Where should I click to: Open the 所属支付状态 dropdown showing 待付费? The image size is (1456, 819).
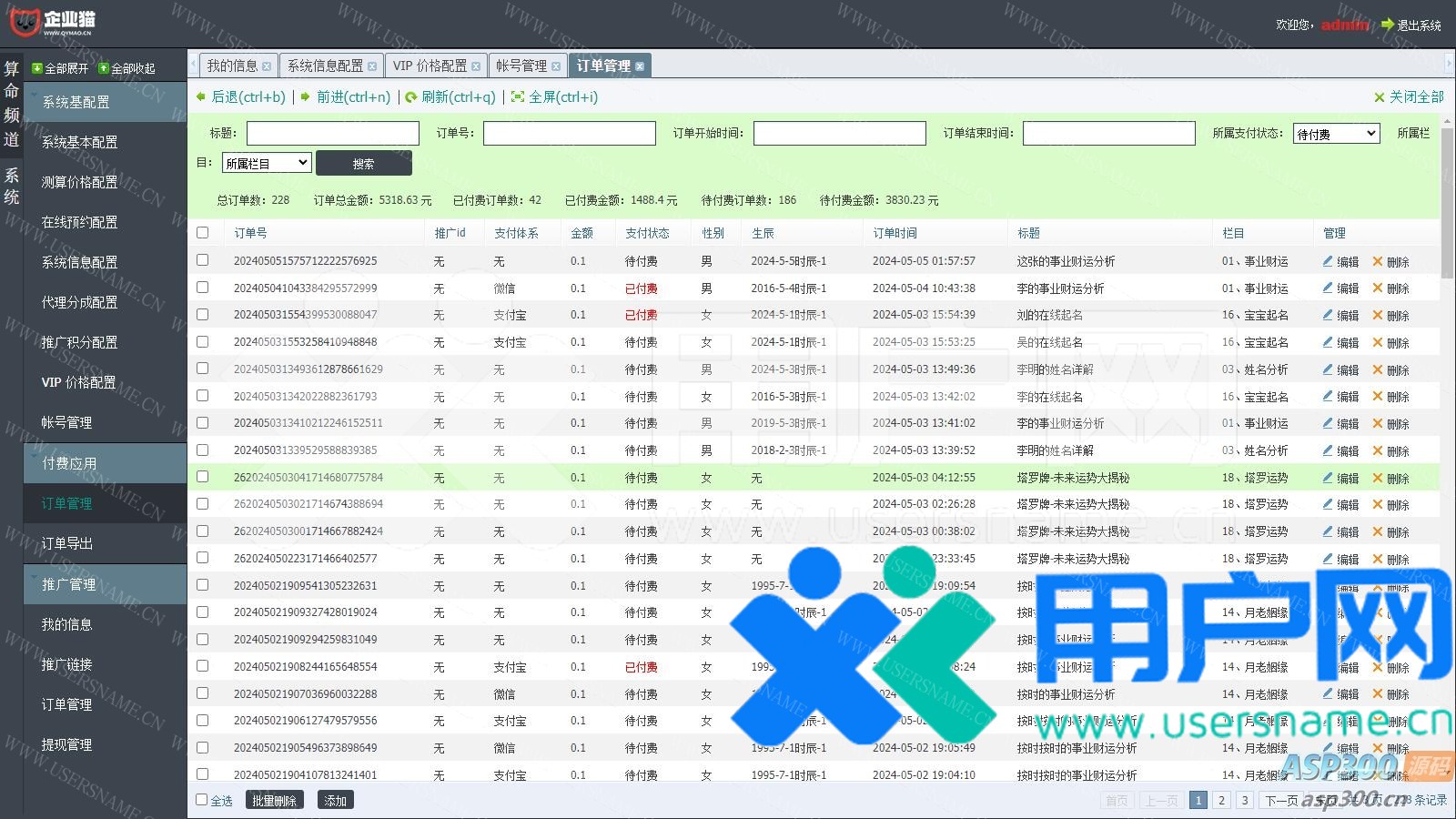(x=1336, y=134)
